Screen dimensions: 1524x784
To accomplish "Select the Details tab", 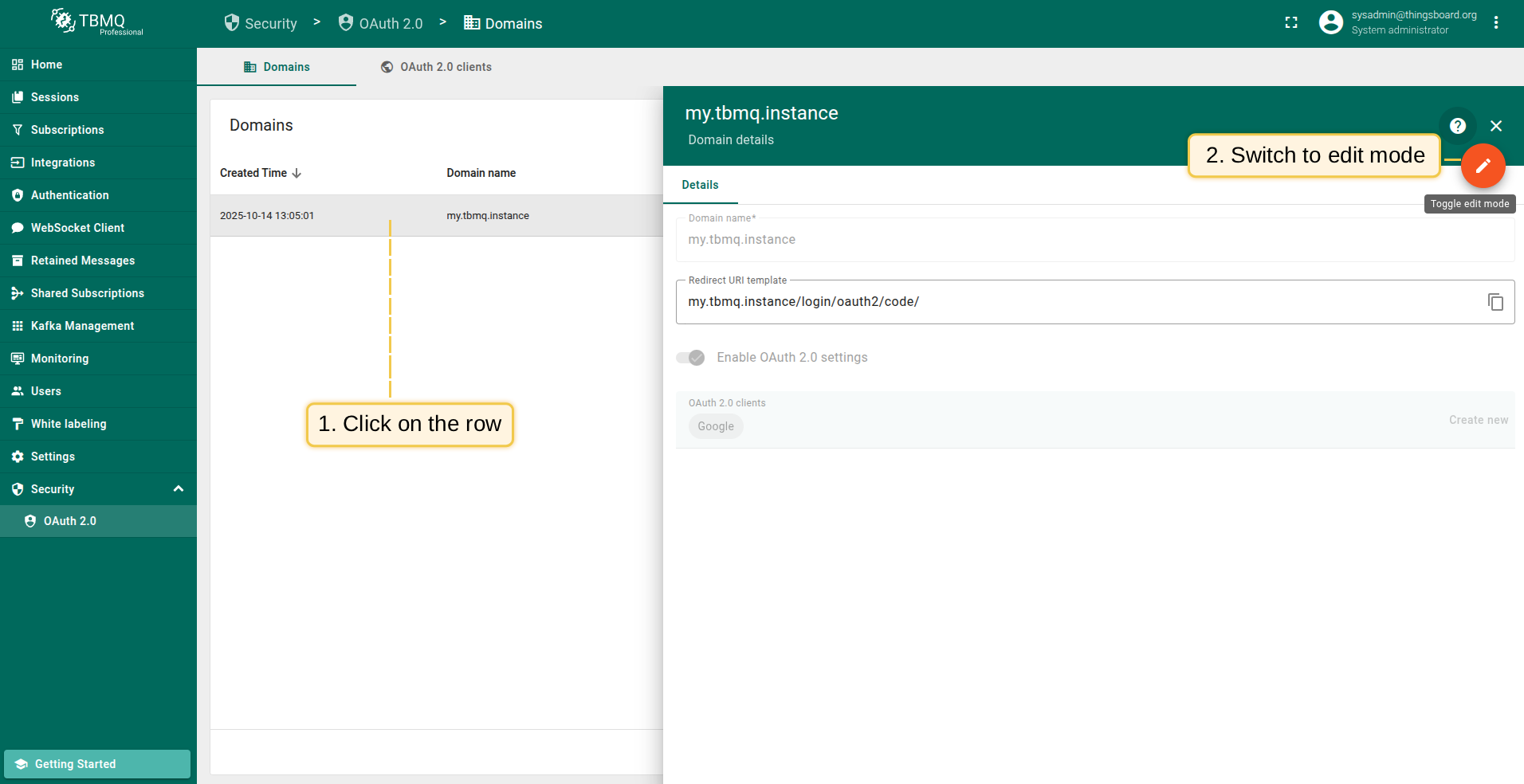I will pyautogui.click(x=700, y=185).
